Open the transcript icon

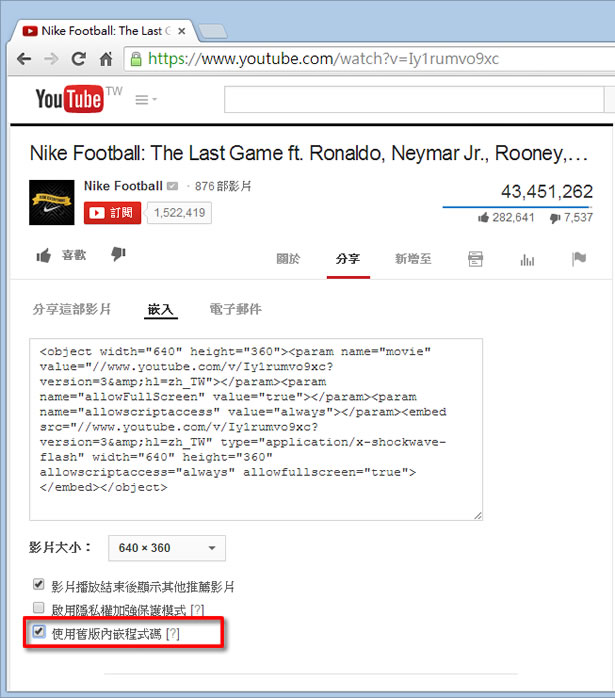(x=476, y=259)
